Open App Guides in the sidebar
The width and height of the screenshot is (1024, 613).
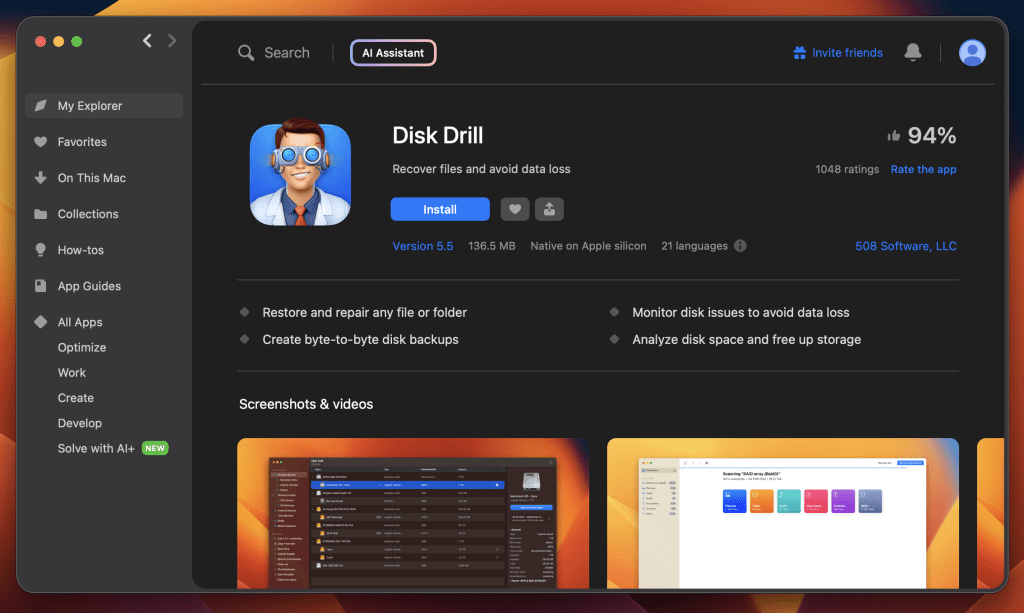click(x=89, y=286)
